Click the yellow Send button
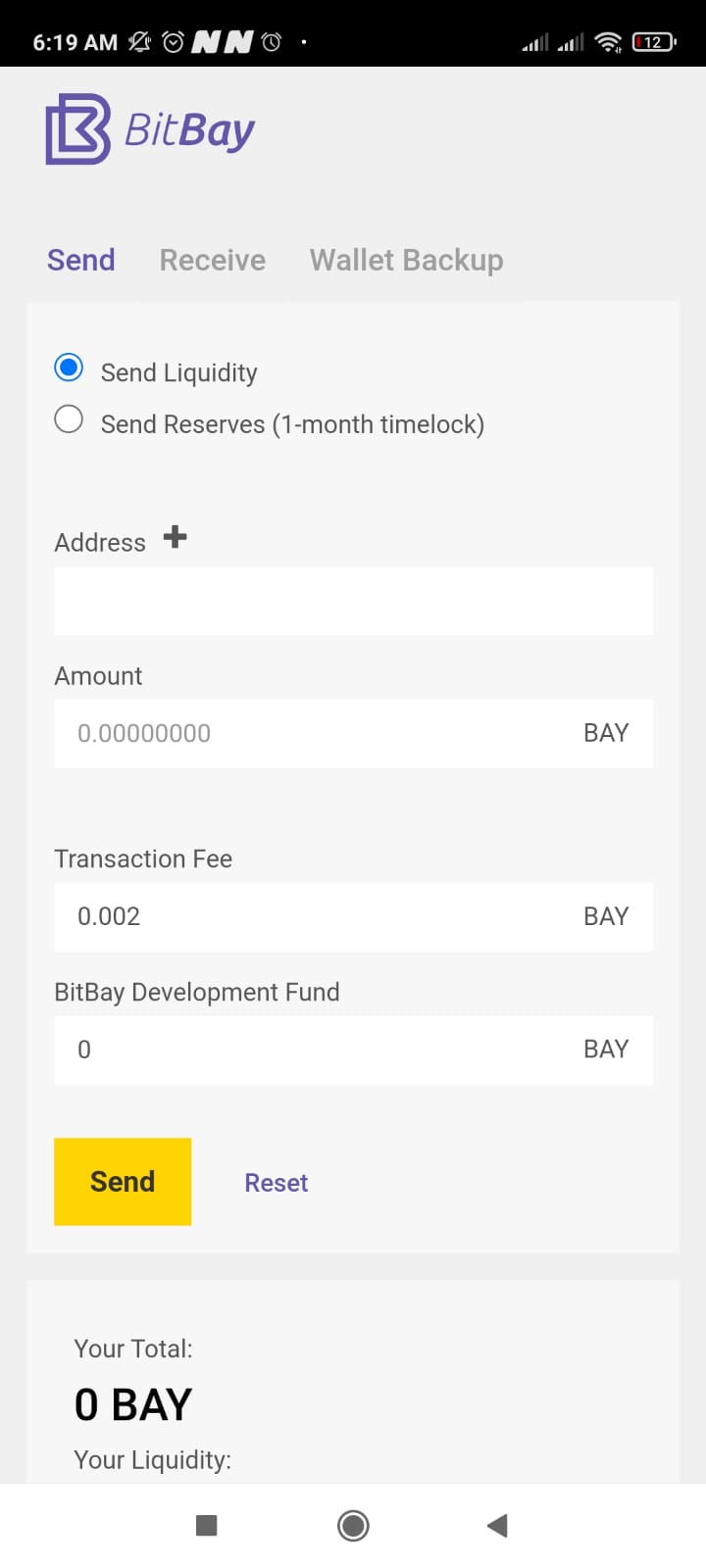The height and width of the screenshot is (1568, 706). (123, 1181)
